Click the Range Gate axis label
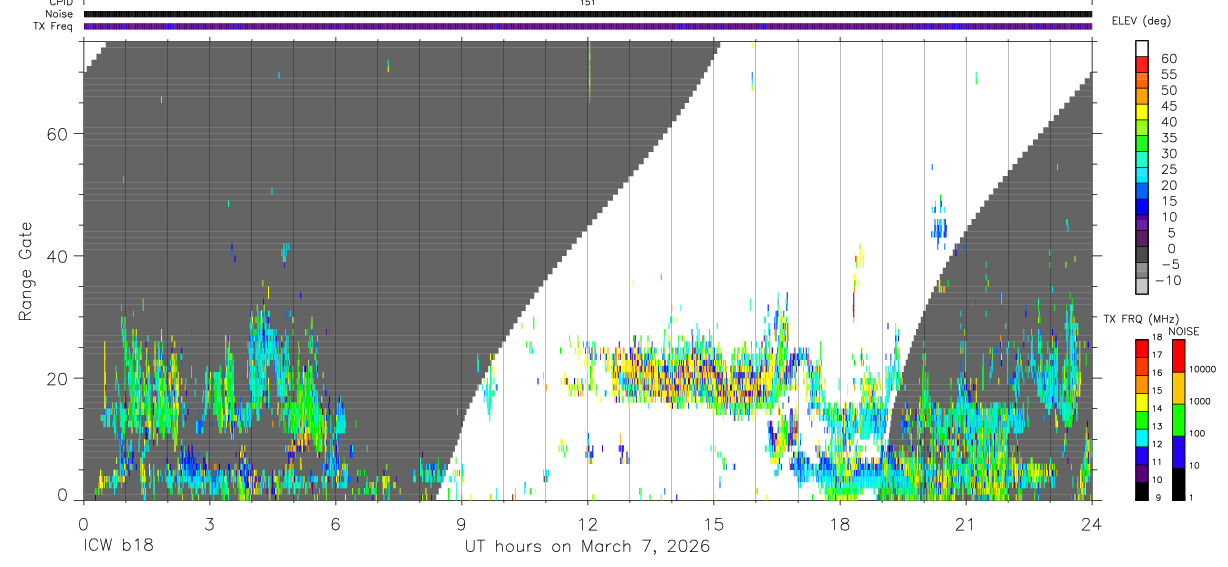 26,272
